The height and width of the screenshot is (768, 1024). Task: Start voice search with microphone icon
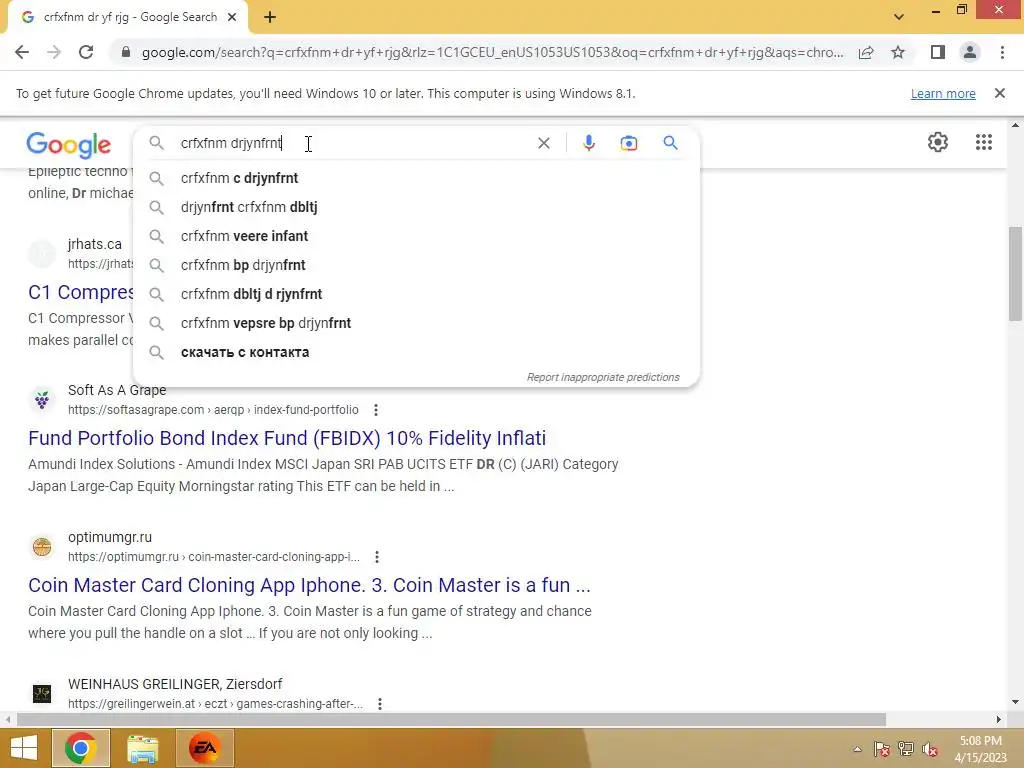click(x=588, y=143)
